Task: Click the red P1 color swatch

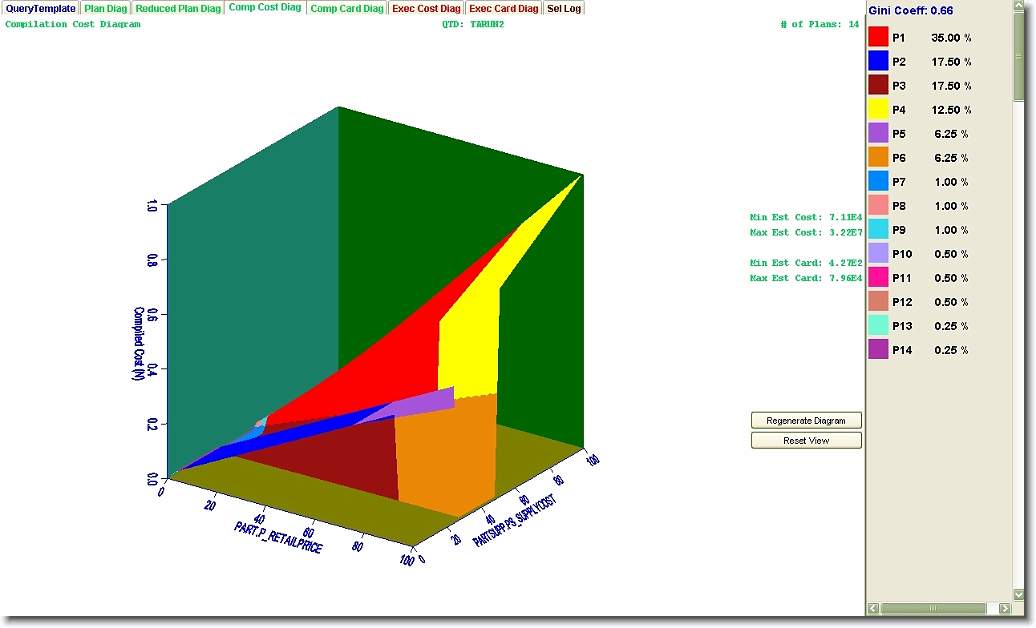Action: [x=878, y=37]
